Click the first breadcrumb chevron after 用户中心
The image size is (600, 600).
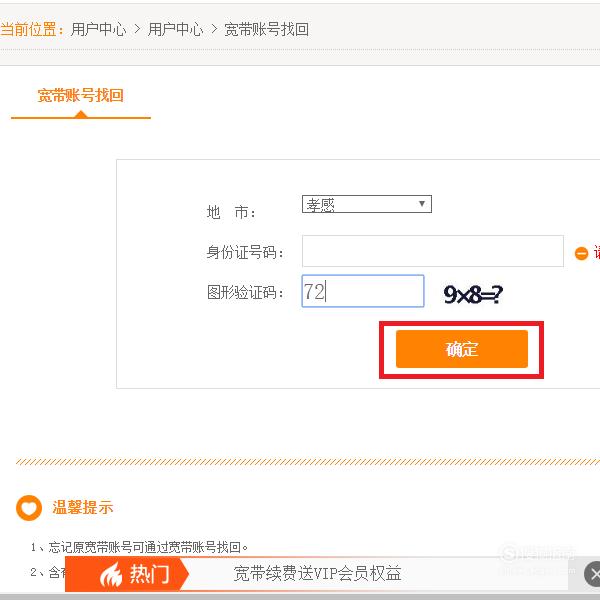(x=137, y=29)
